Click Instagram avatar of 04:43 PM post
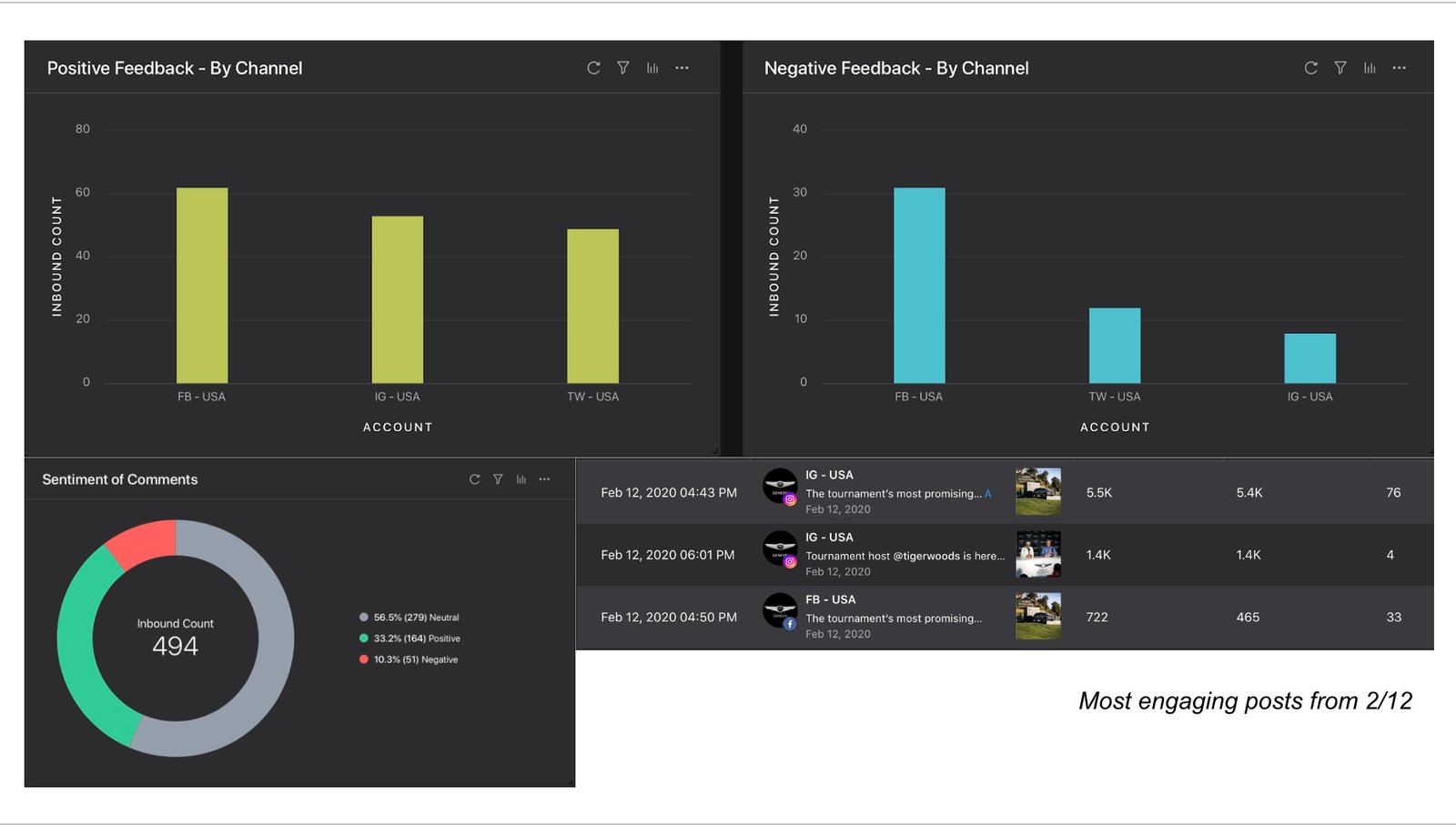 [x=780, y=487]
